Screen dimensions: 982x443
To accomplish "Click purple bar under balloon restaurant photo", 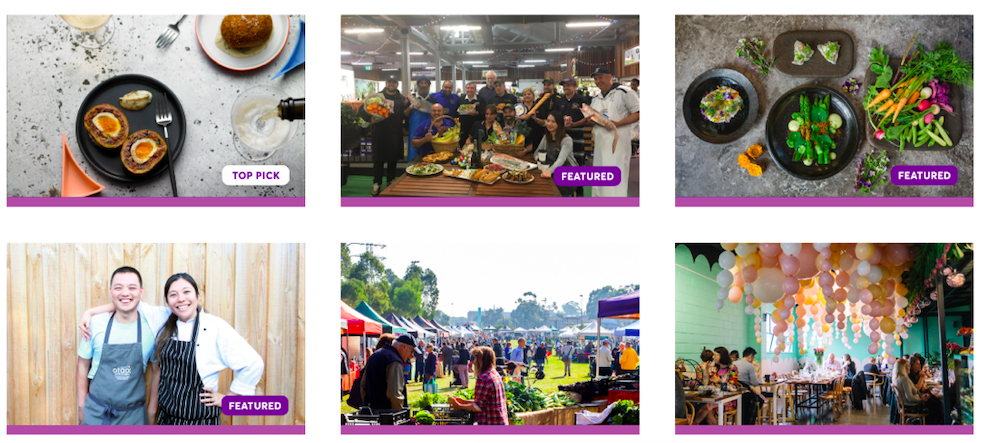I will click(x=824, y=430).
